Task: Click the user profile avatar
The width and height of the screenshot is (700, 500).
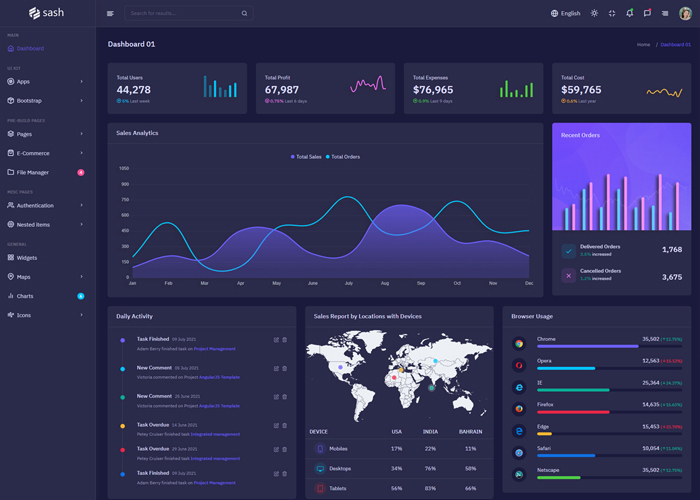Action: pos(685,13)
